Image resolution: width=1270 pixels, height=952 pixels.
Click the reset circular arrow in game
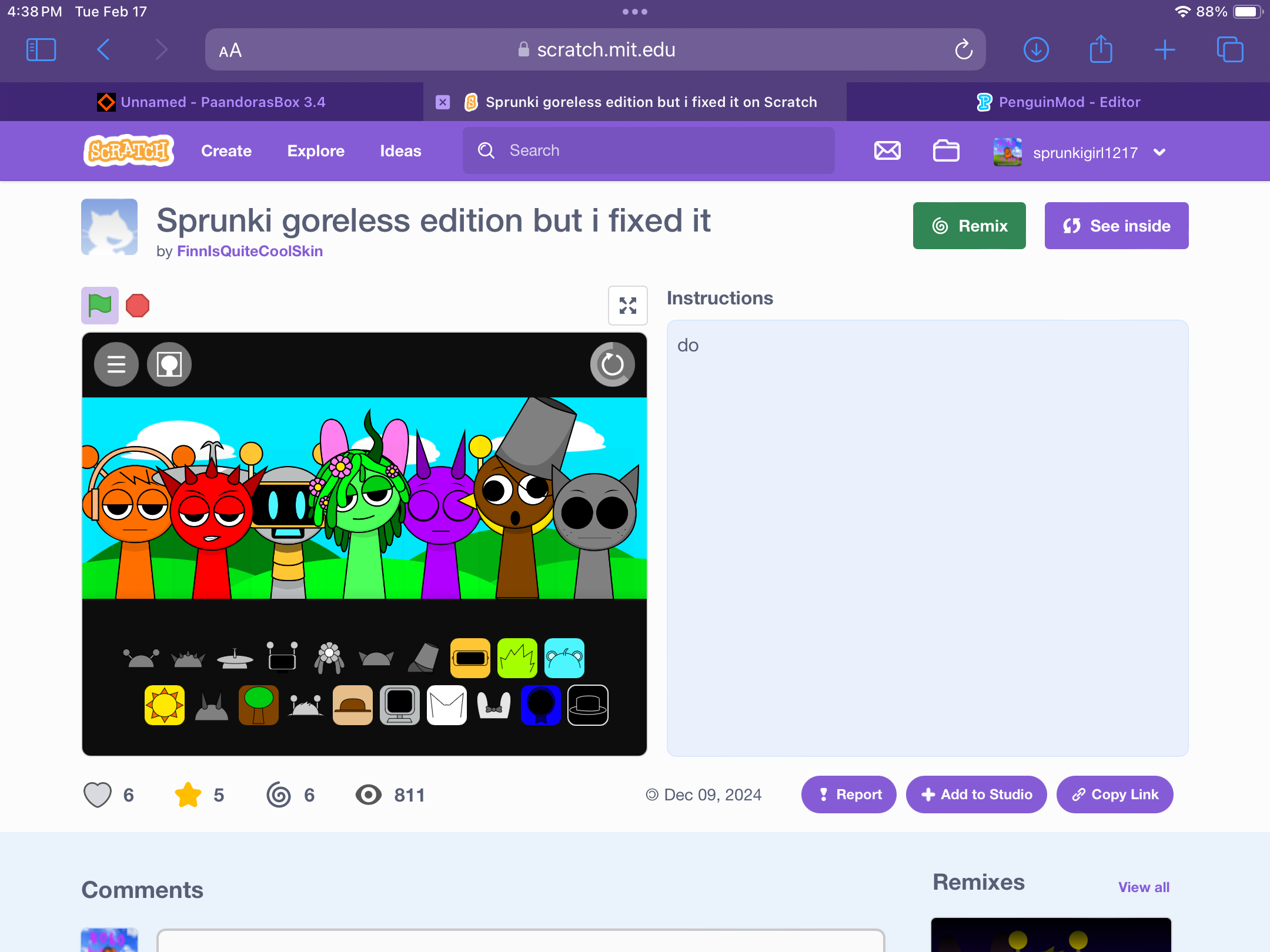(612, 364)
